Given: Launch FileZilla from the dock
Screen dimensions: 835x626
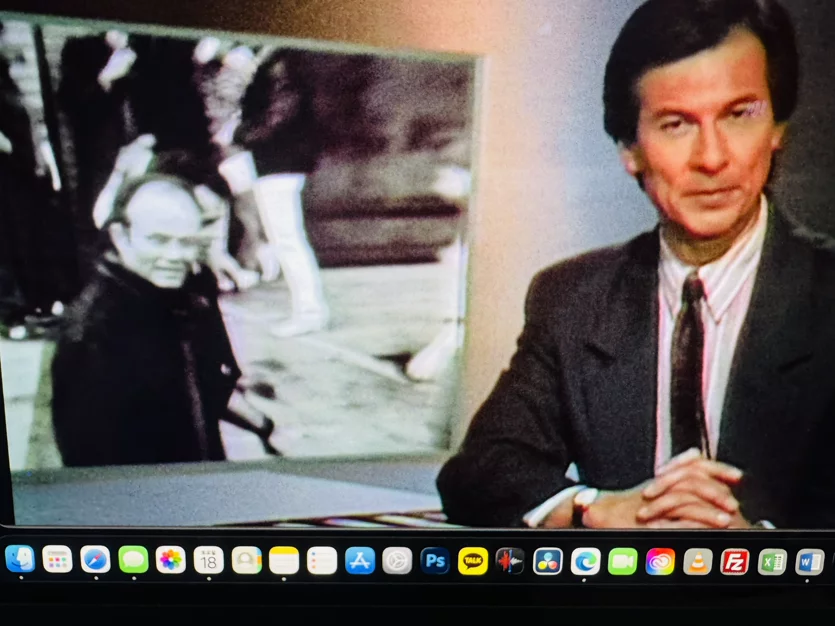Looking at the screenshot, I should pos(735,562).
